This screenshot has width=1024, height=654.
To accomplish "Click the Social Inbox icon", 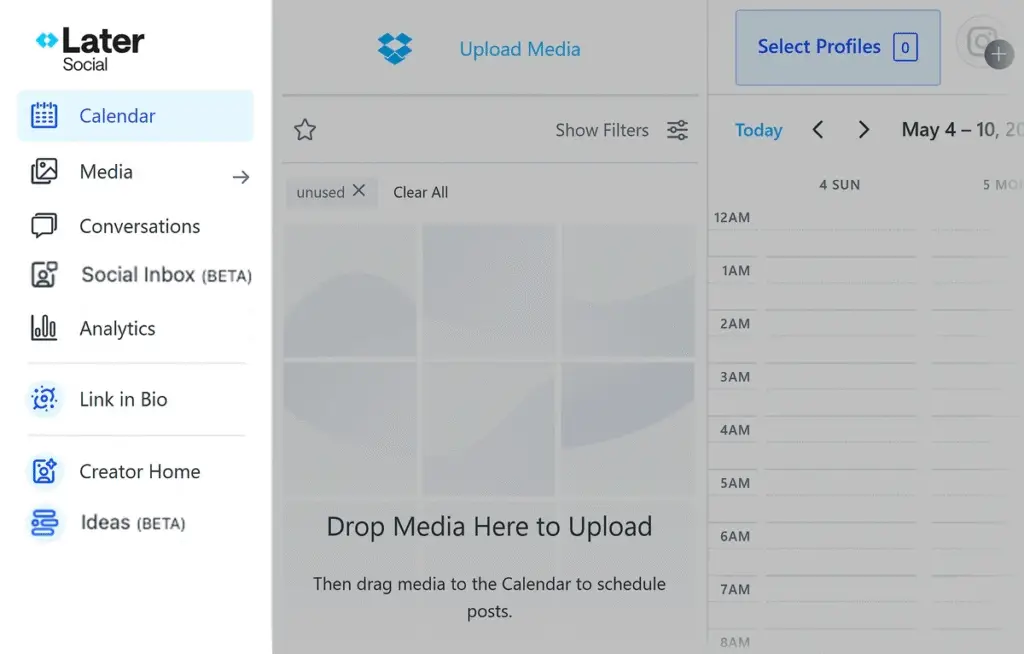I will [x=44, y=274].
